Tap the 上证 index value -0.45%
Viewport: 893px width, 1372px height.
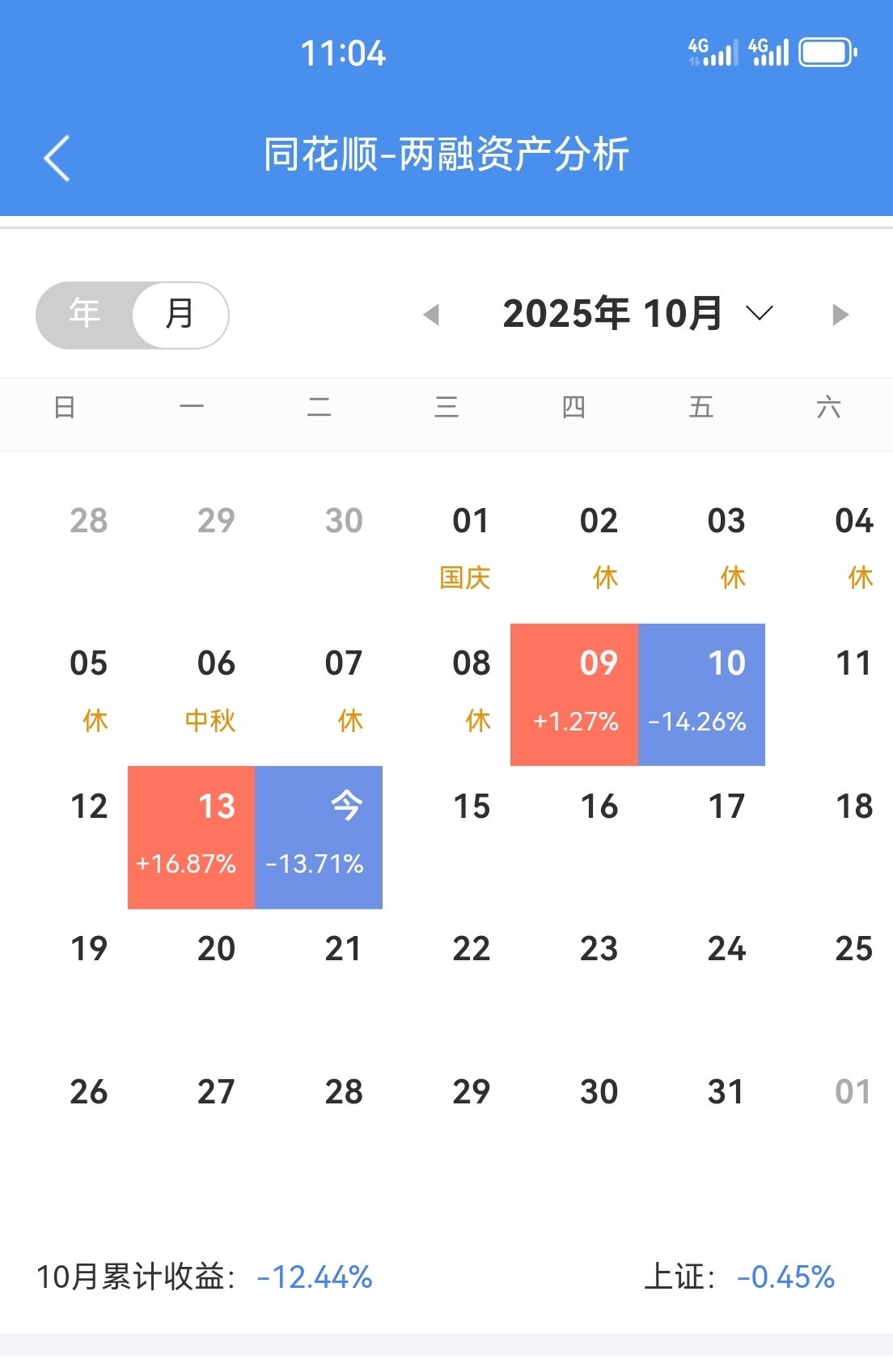pos(785,1277)
